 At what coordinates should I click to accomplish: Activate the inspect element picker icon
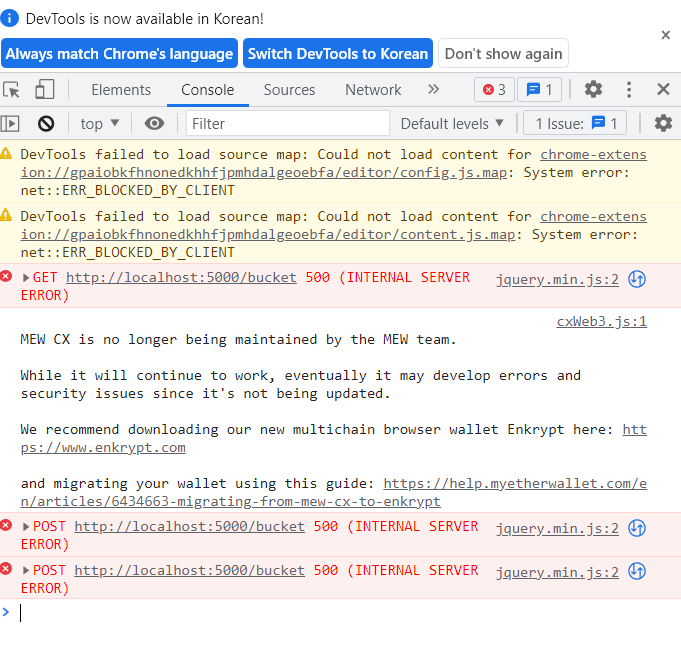11,90
